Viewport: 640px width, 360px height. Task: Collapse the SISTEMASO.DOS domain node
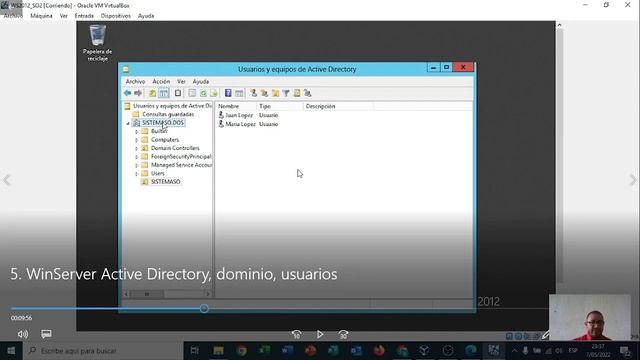click(128, 123)
